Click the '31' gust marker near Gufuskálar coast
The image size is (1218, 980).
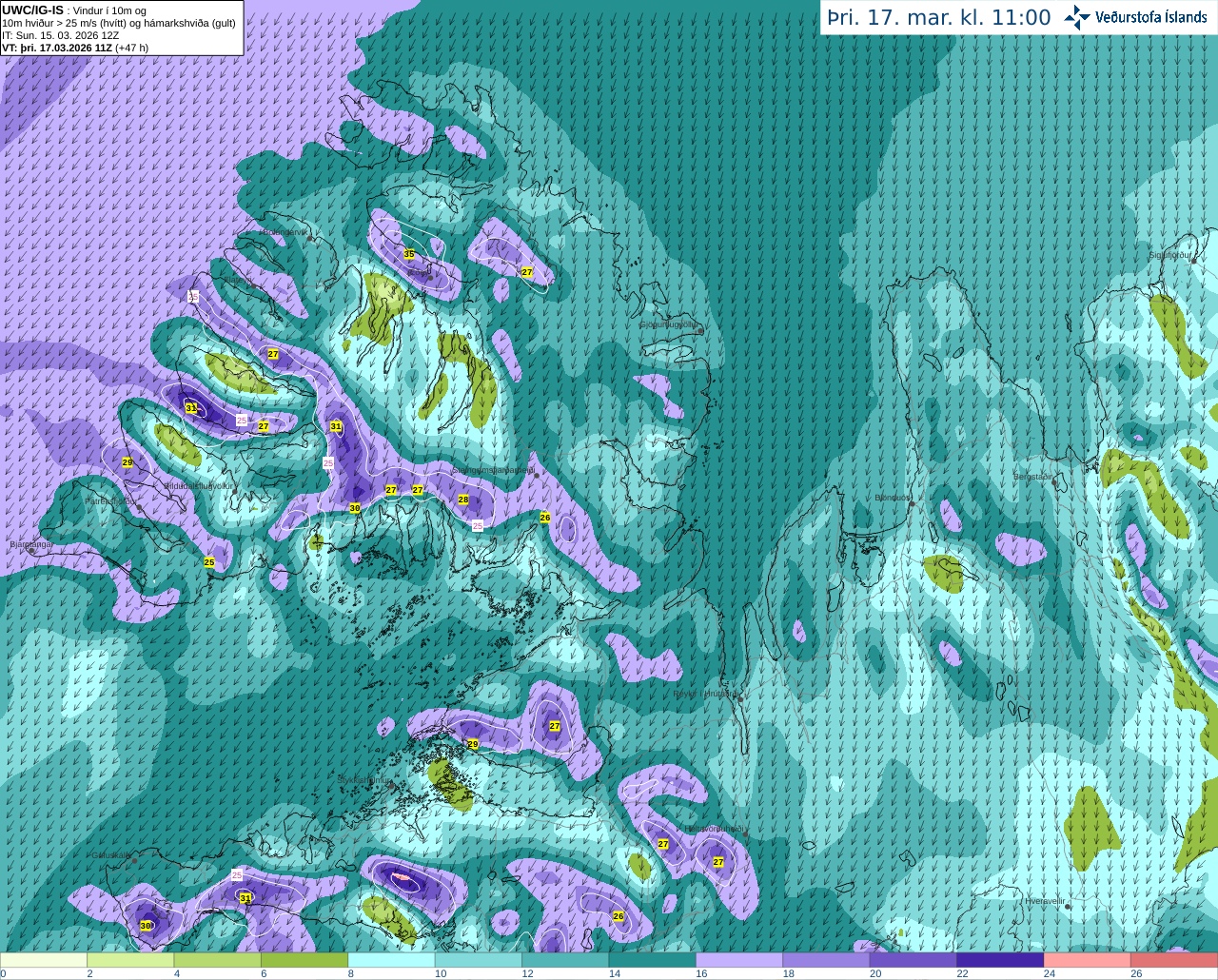pyautogui.click(x=246, y=897)
